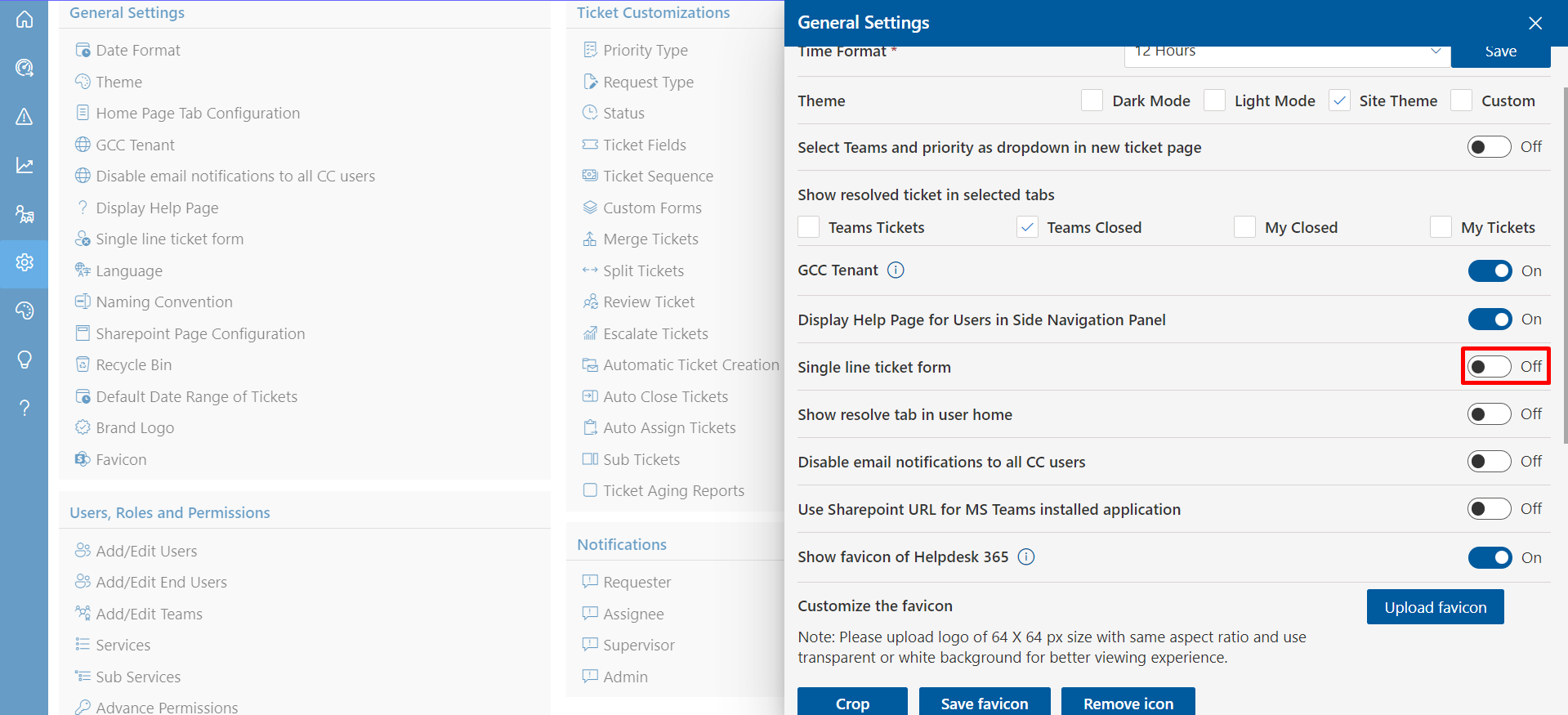This screenshot has height=715, width=1568.
Task: Click the Theme palette icon
Action: [x=83, y=82]
